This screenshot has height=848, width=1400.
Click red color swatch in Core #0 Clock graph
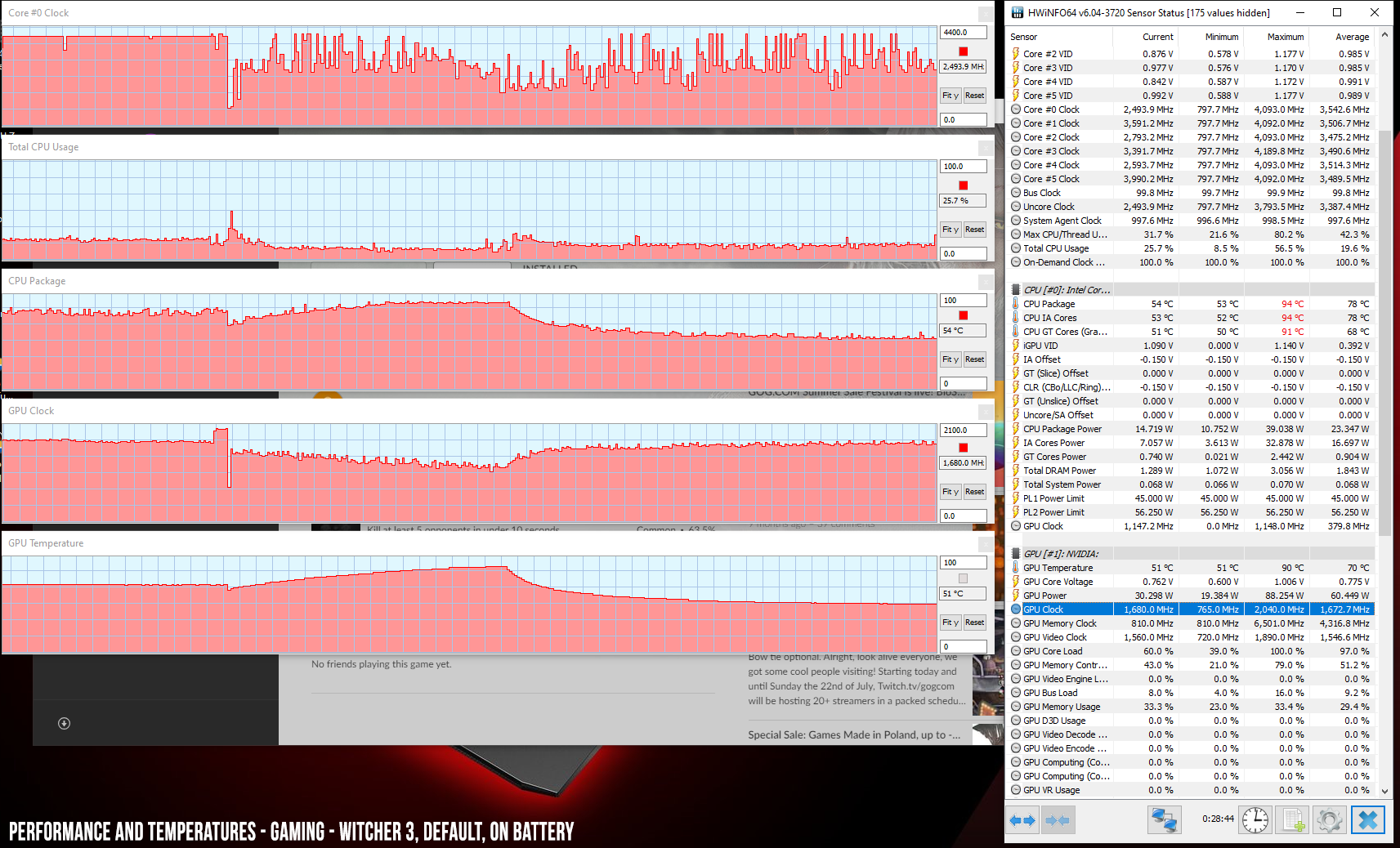coord(963,51)
